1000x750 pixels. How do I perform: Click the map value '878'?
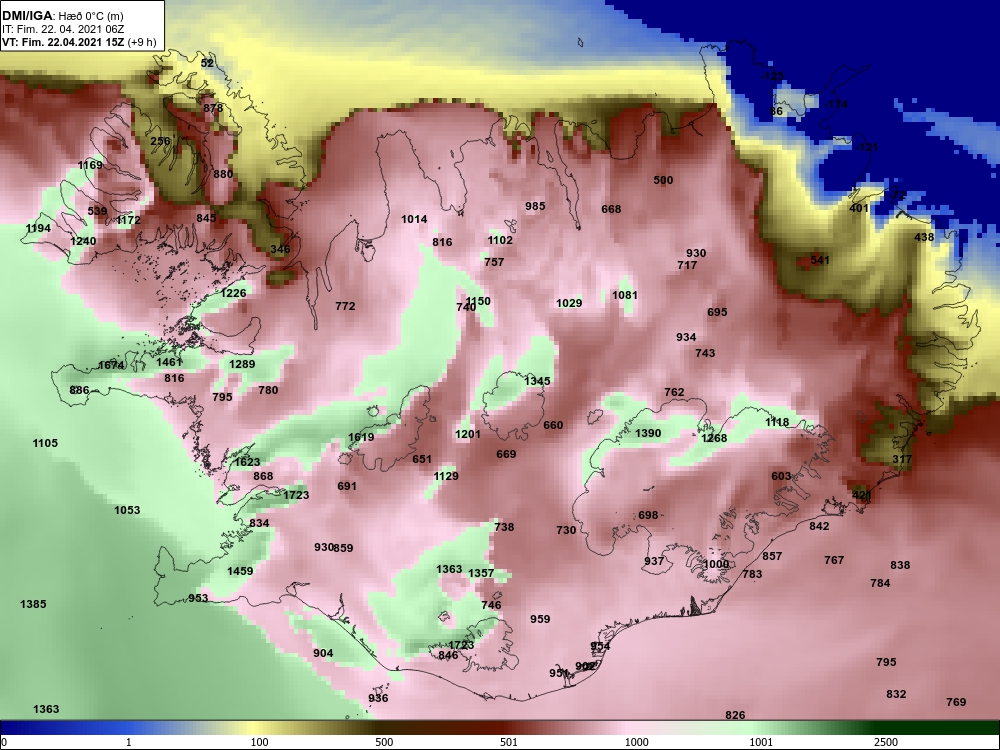213,108
